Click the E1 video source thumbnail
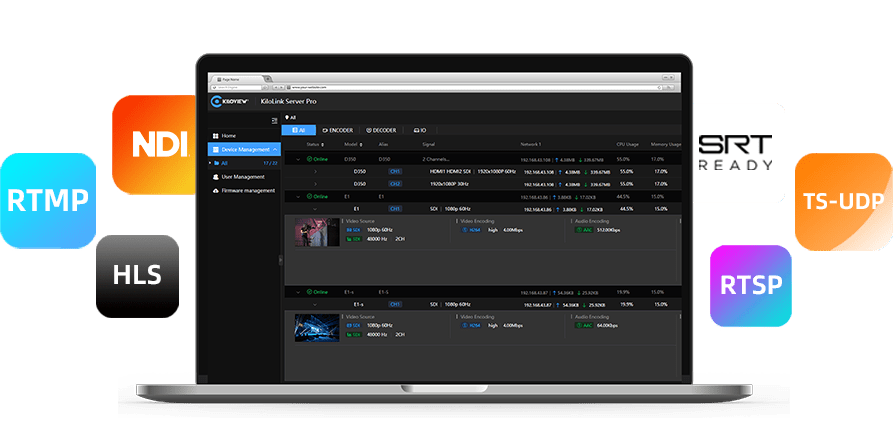This screenshot has width=893, height=428. pos(317,233)
